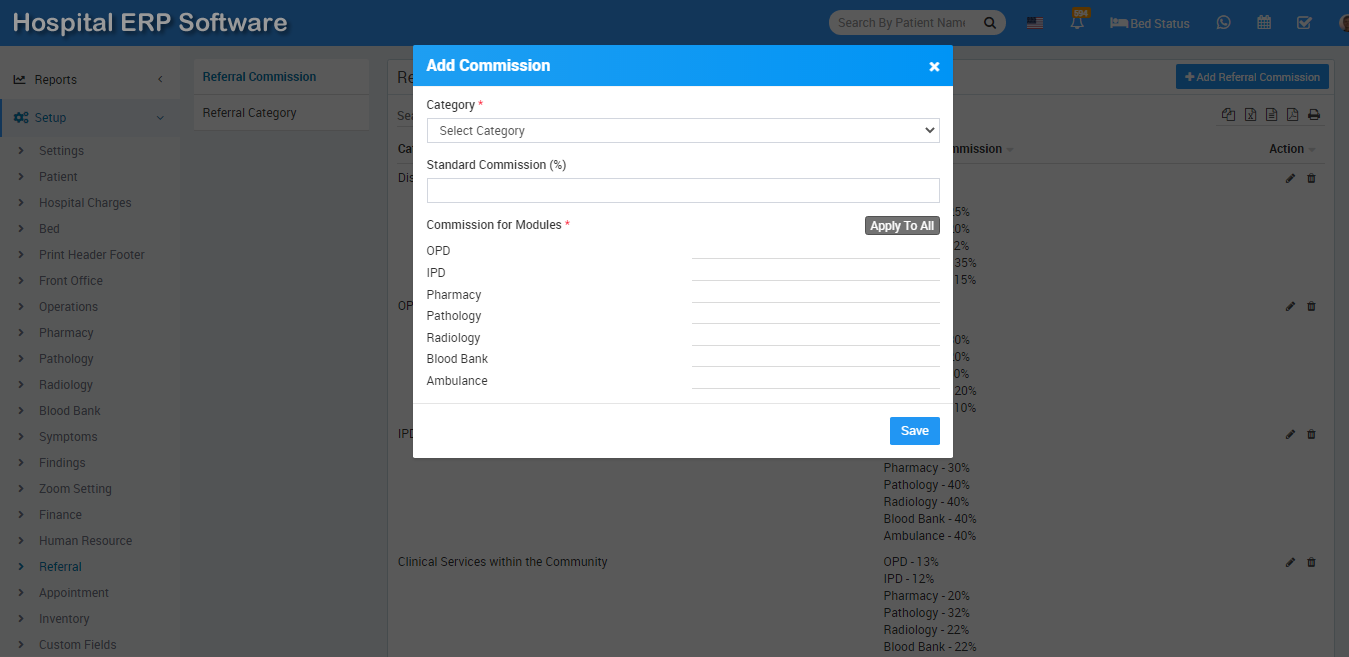Click the OPD commission input field
The image size is (1349, 657).
point(815,250)
